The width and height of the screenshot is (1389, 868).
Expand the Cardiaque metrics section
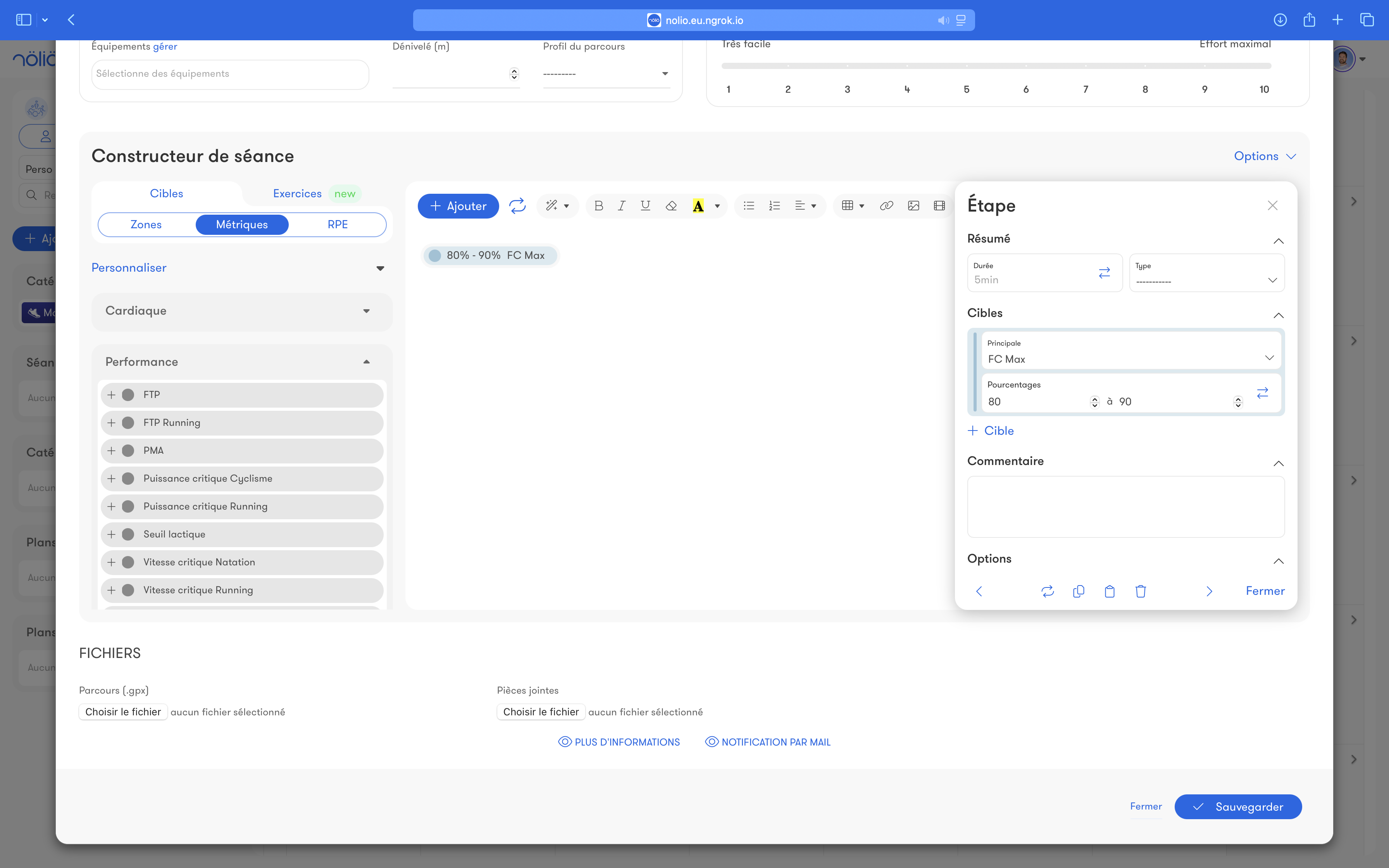tap(241, 311)
